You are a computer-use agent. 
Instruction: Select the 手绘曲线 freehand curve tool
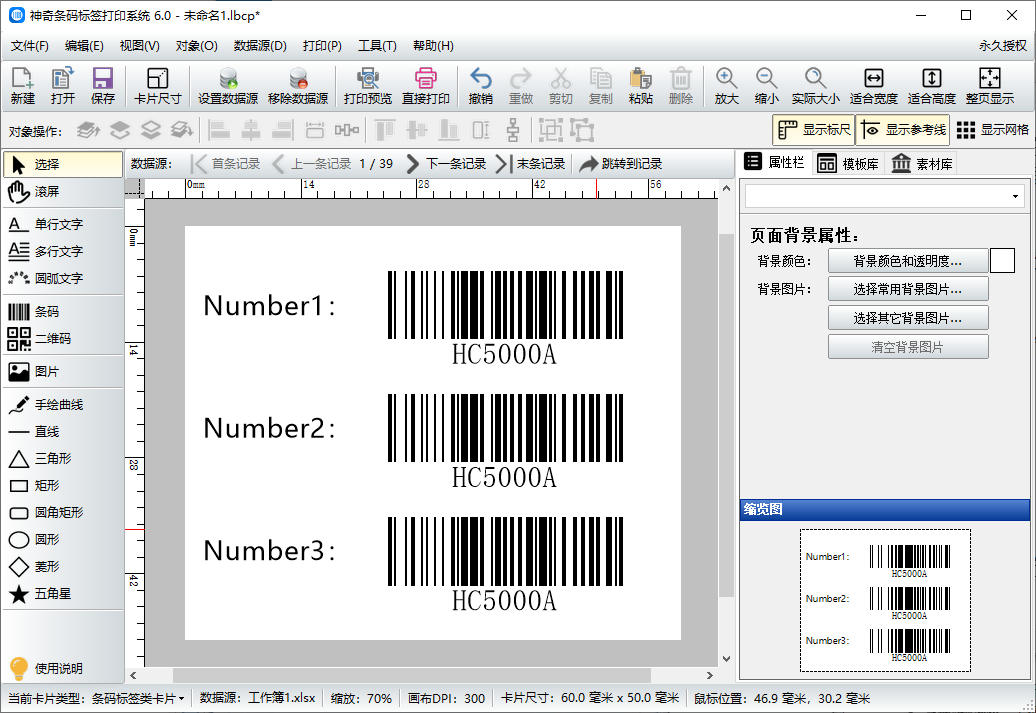[63, 404]
